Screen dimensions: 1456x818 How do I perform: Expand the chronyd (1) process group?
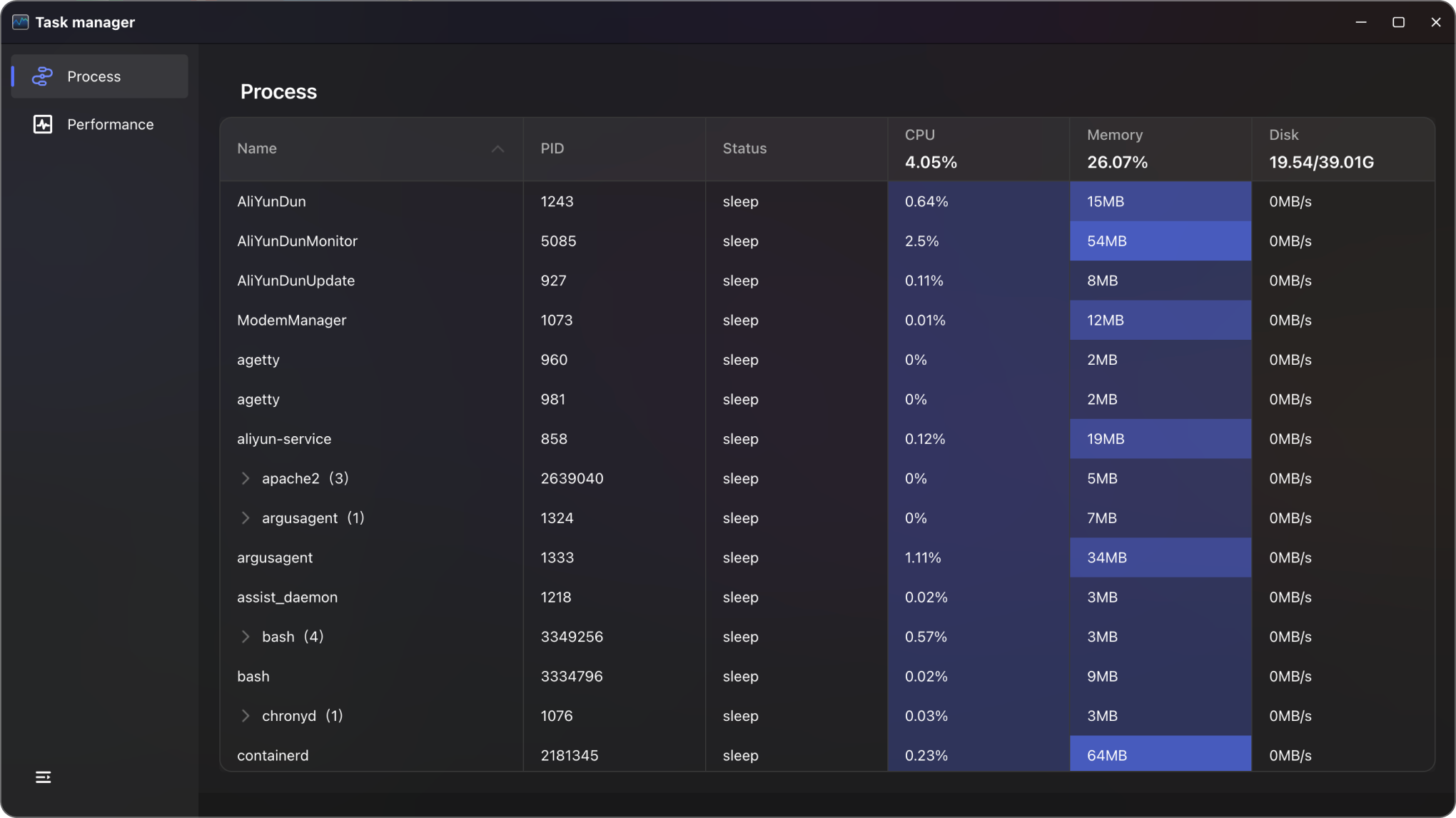[246, 716]
